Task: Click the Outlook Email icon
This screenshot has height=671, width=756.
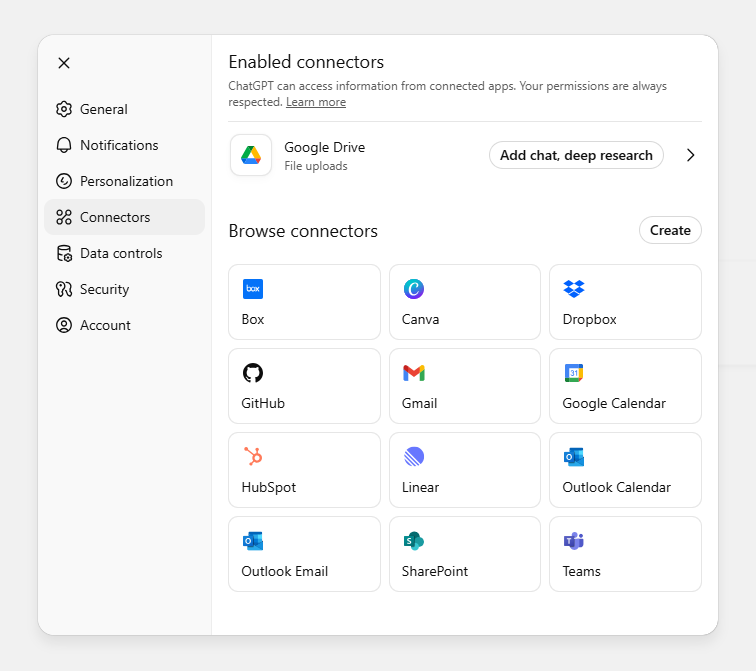Action: point(253,541)
